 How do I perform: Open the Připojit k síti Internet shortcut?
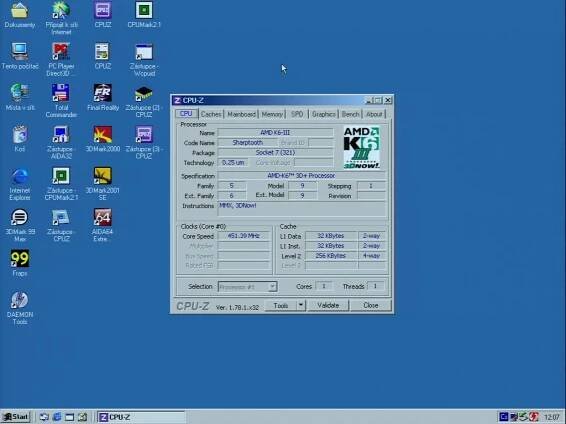[61, 11]
